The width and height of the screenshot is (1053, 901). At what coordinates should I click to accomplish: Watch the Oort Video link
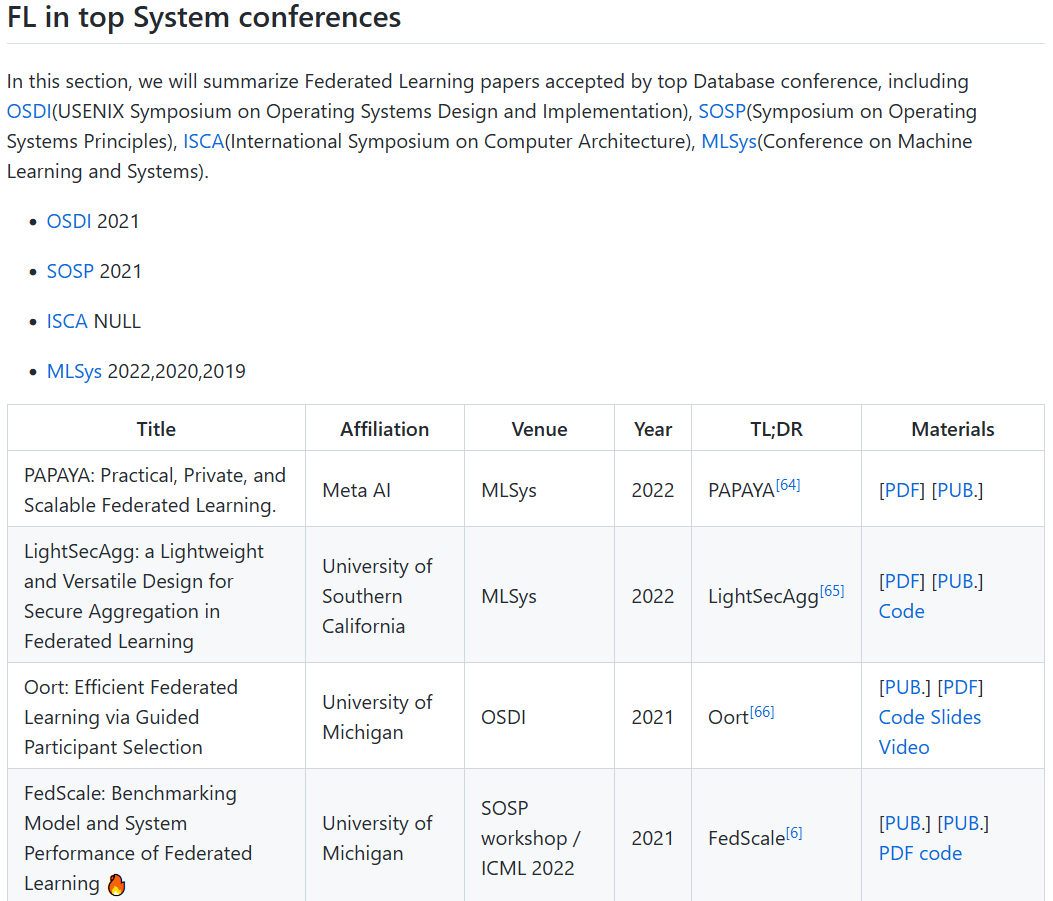click(904, 747)
